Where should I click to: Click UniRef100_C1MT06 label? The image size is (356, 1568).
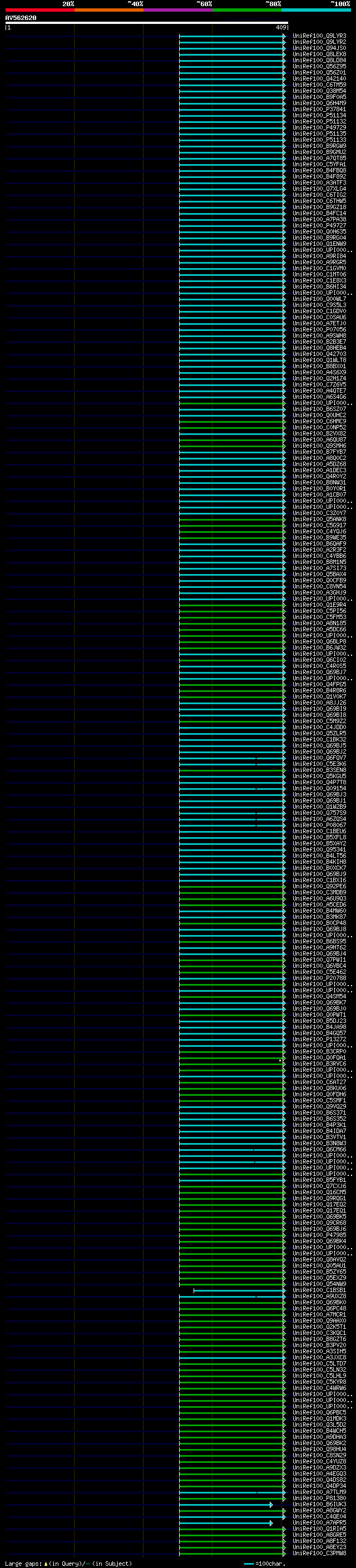pyautogui.click(x=319, y=275)
